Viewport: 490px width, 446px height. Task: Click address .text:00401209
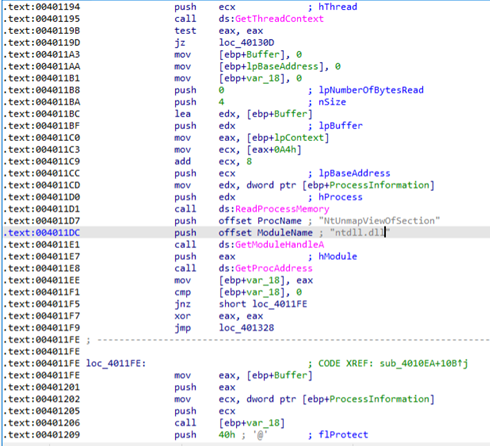42,435
